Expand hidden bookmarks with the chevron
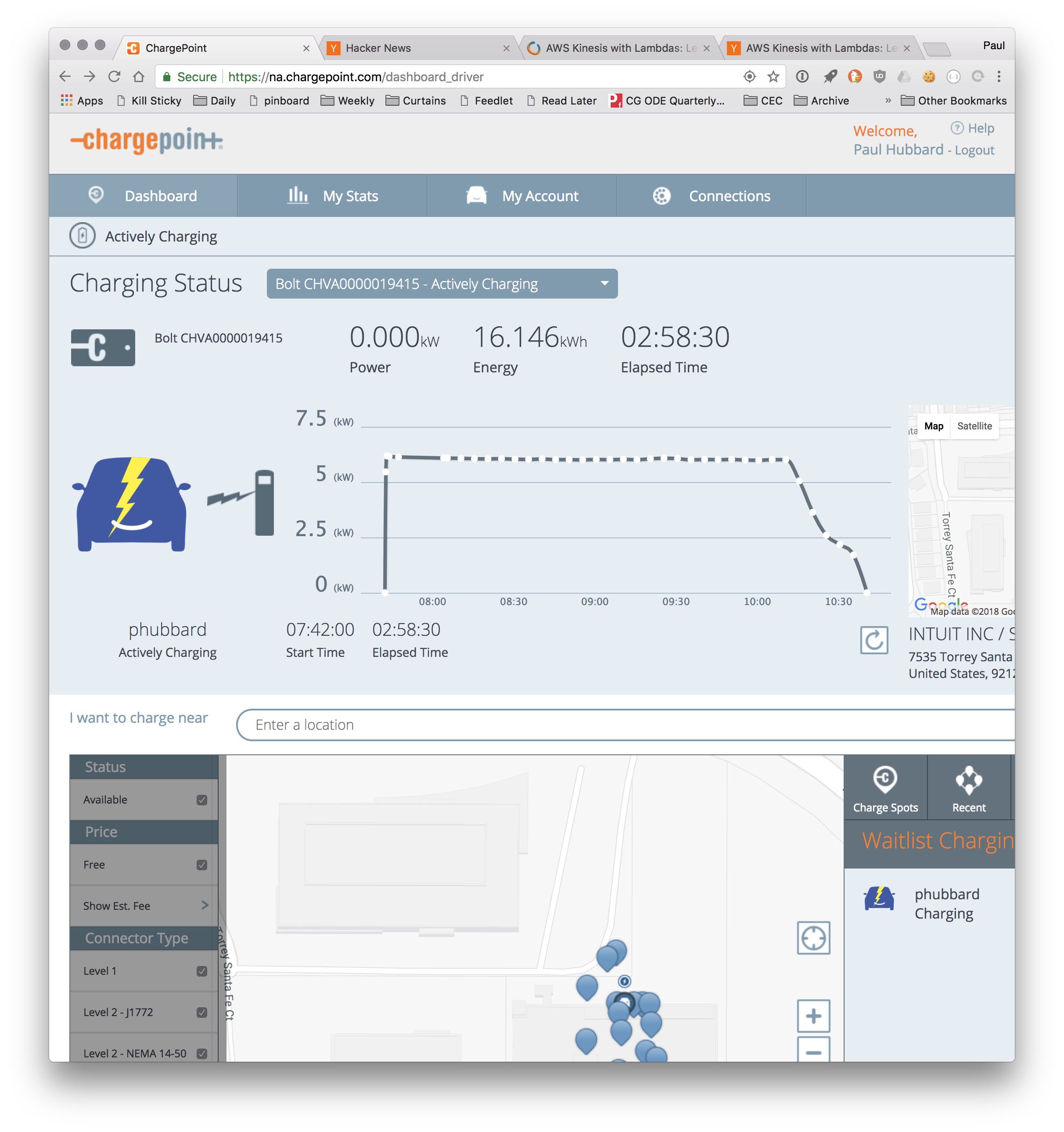 888,100
